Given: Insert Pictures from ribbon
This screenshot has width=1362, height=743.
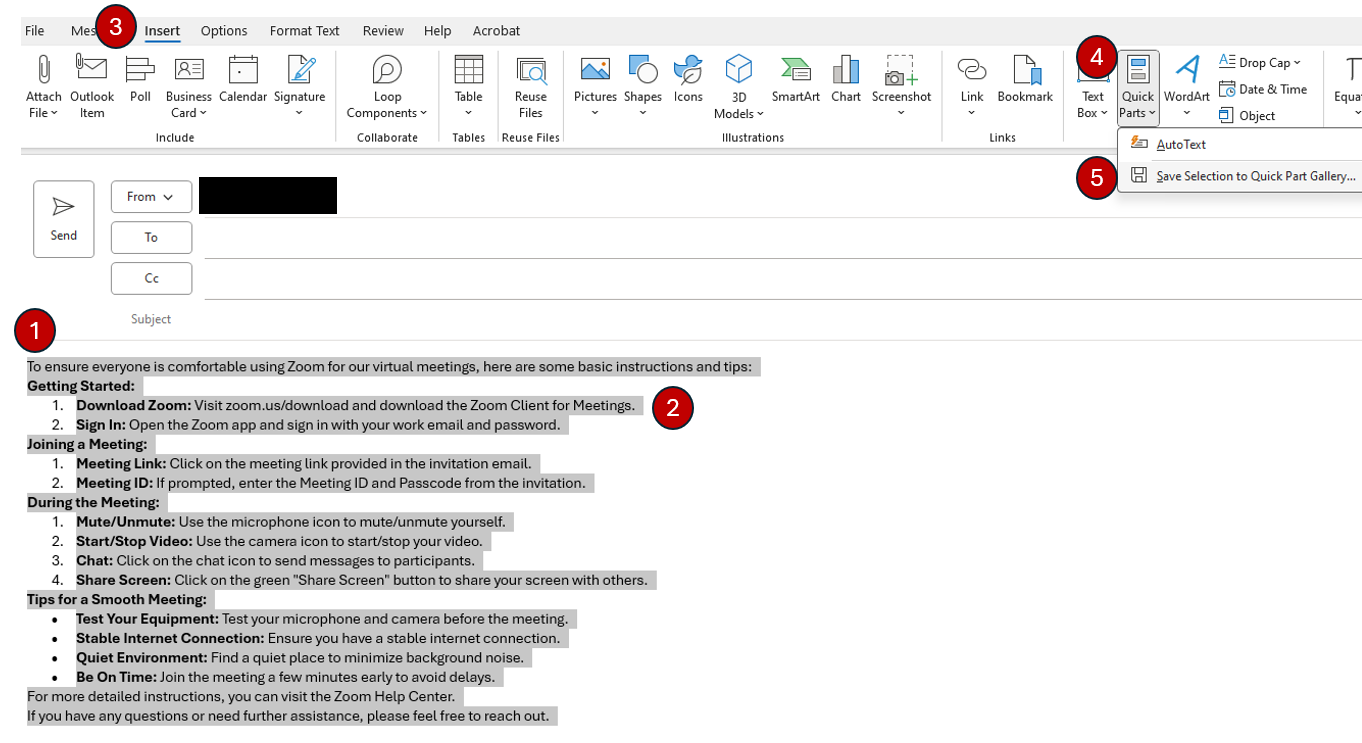Looking at the screenshot, I should (x=595, y=86).
